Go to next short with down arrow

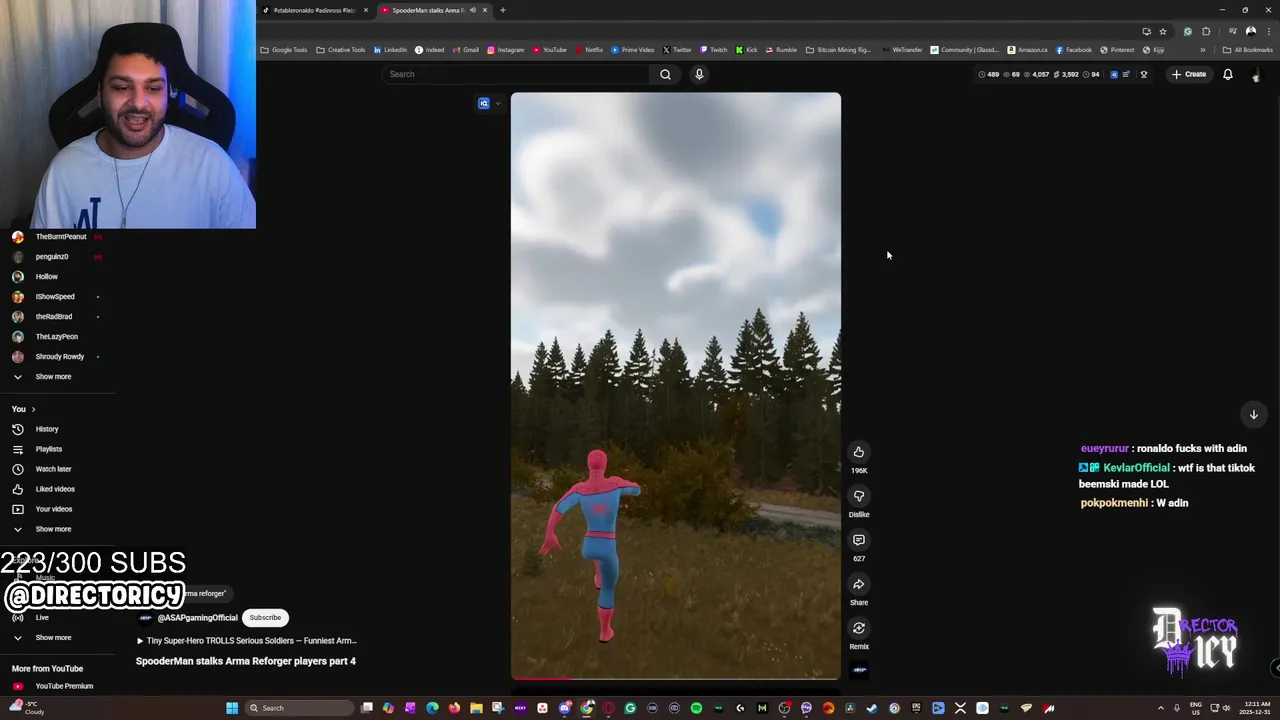1253,414
